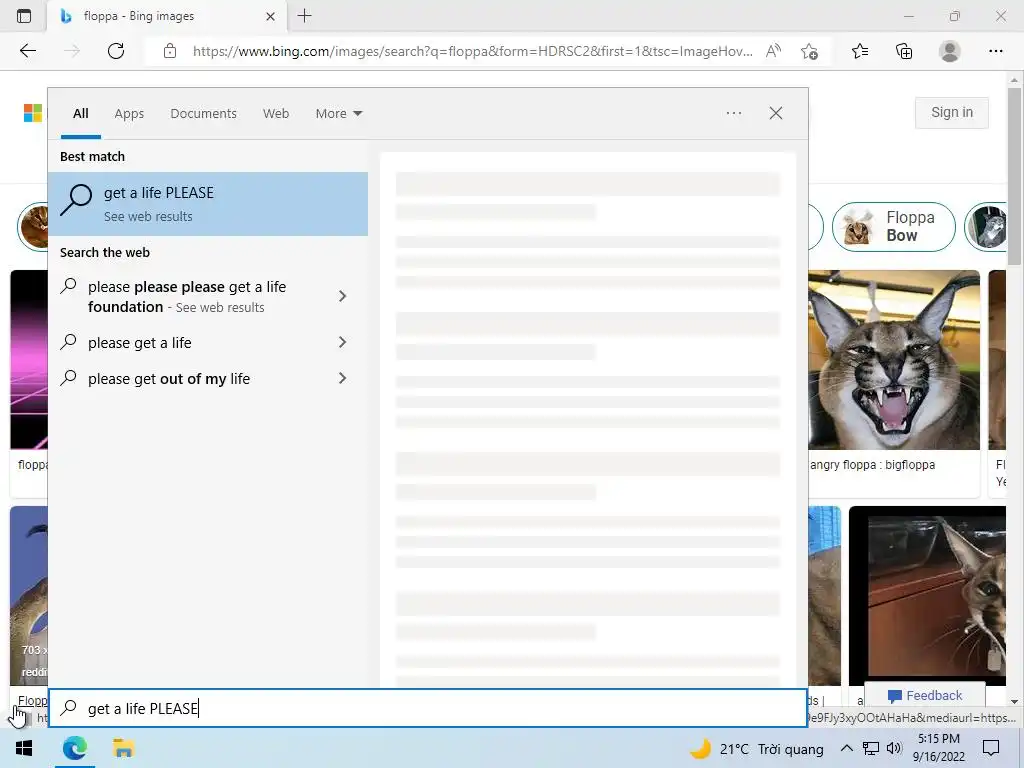Expand the More search filter dropdown
Viewport: 1024px width, 768px height.
click(338, 114)
